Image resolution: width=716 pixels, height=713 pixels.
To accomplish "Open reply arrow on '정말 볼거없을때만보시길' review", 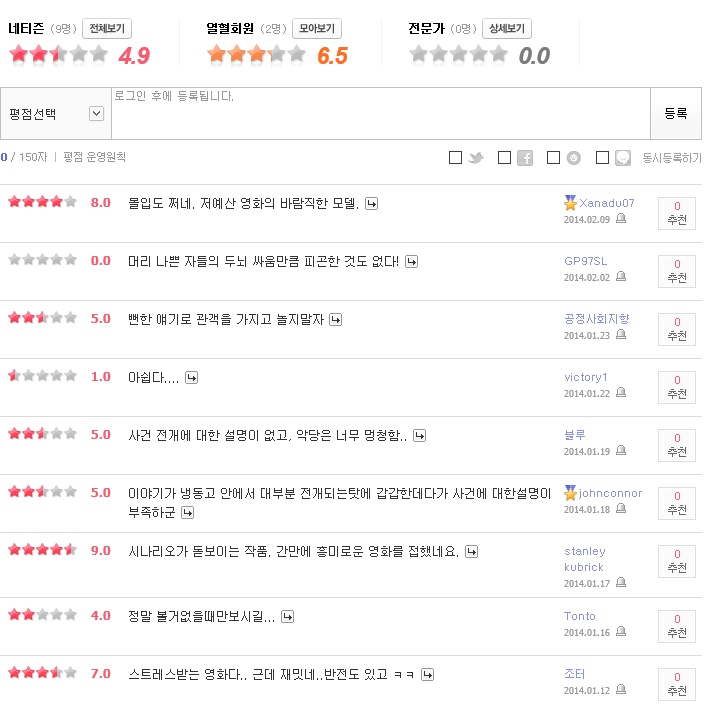I will tap(287, 616).
